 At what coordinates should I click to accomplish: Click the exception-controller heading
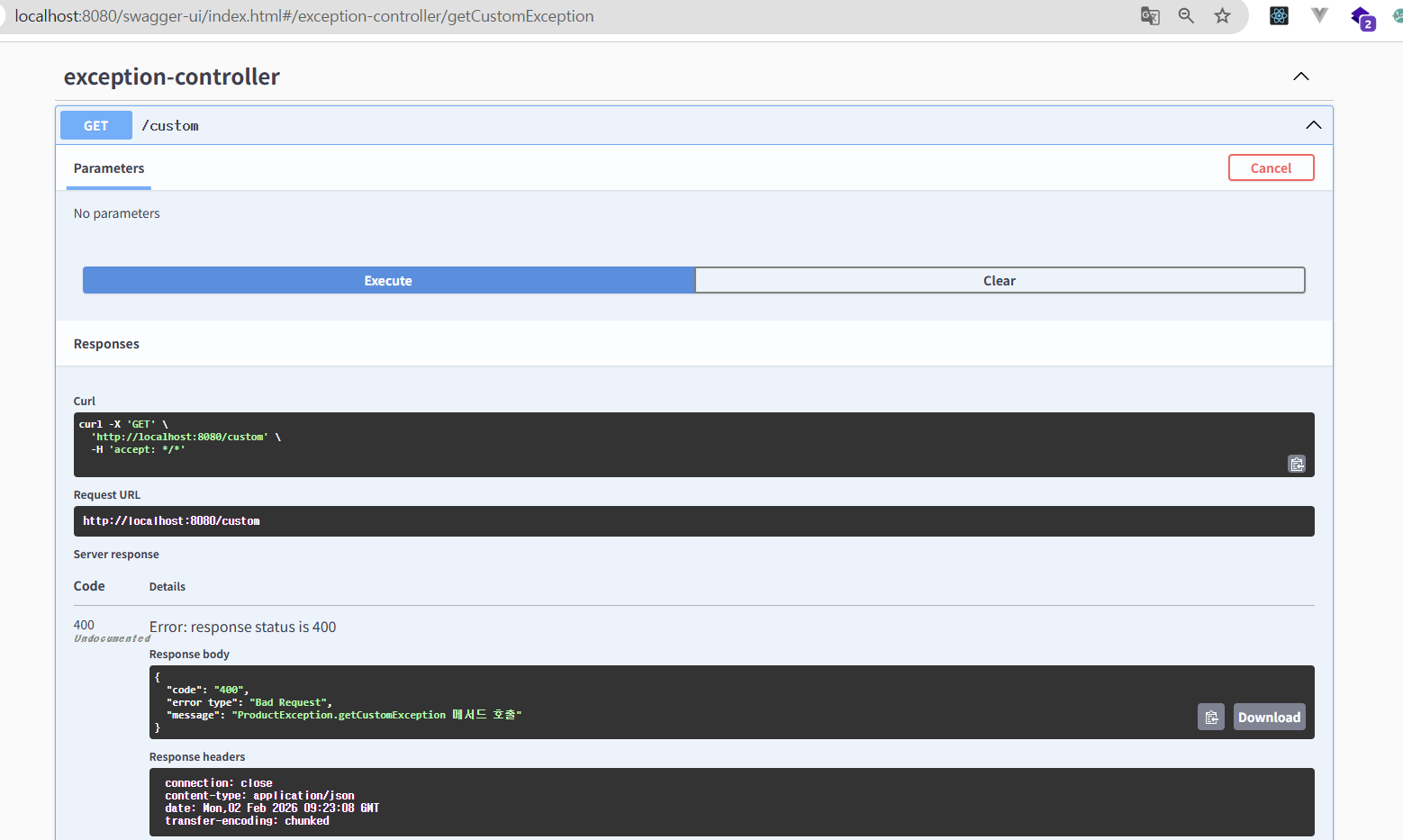coord(172,77)
